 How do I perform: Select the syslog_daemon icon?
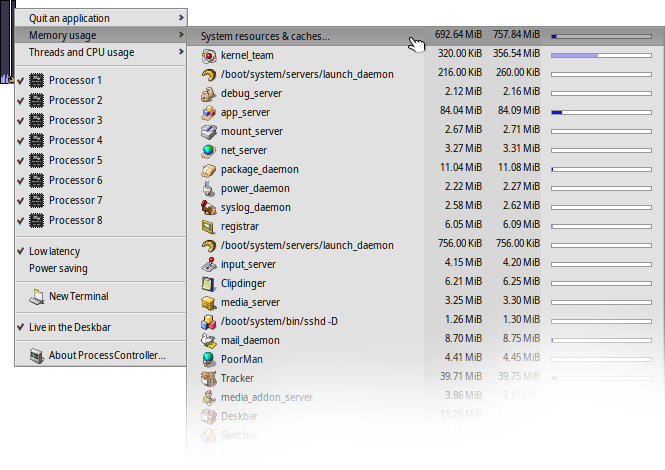tap(208, 207)
